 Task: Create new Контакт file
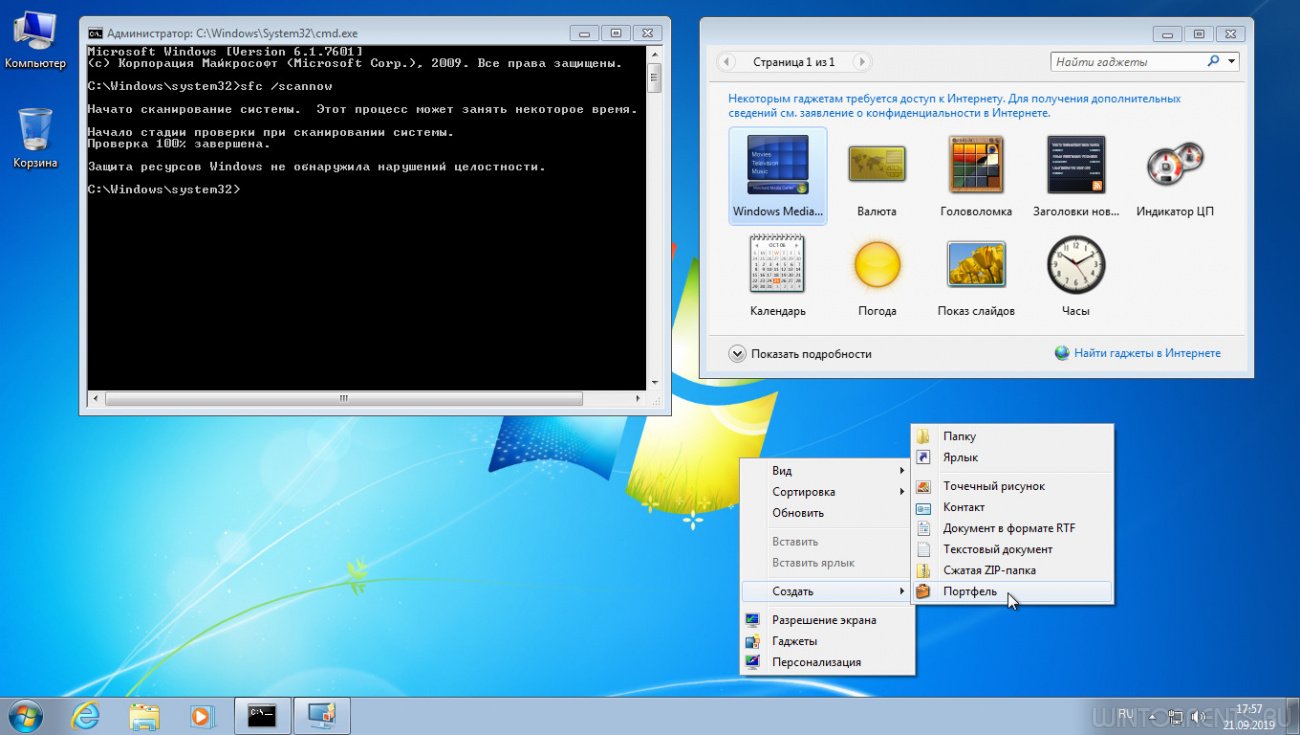pos(1012,507)
